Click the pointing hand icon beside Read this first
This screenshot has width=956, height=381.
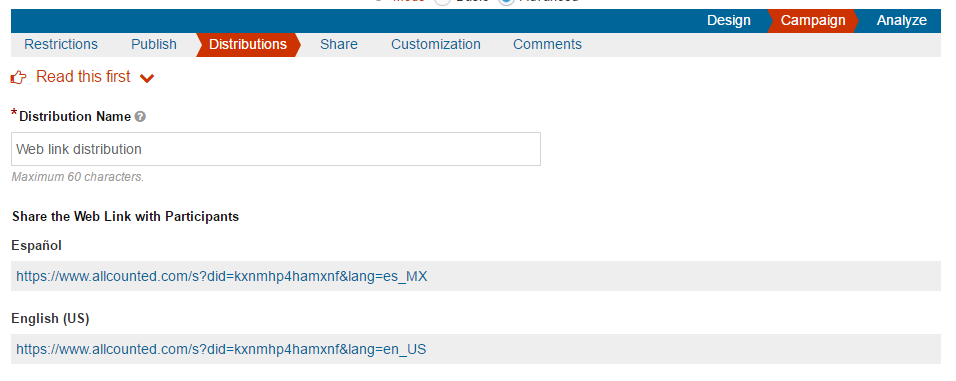(19, 77)
